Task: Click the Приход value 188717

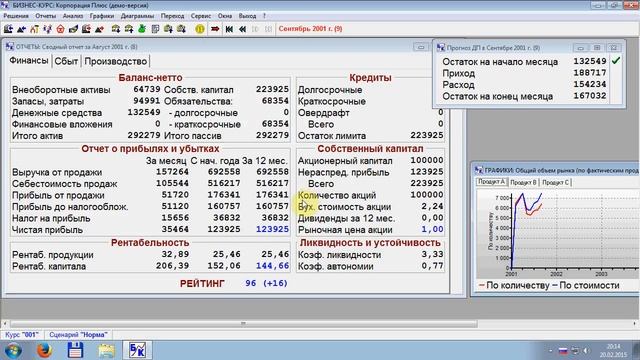Action: [590, 73]
